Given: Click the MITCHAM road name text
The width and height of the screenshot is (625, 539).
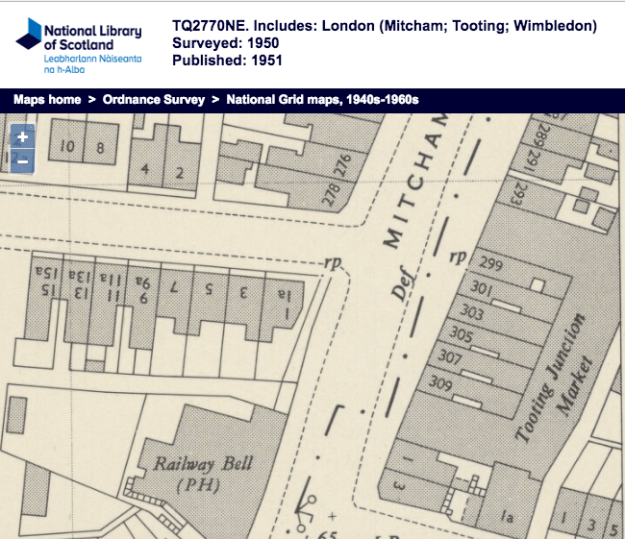Looking at the screenshot, I should tap(415, 189).
